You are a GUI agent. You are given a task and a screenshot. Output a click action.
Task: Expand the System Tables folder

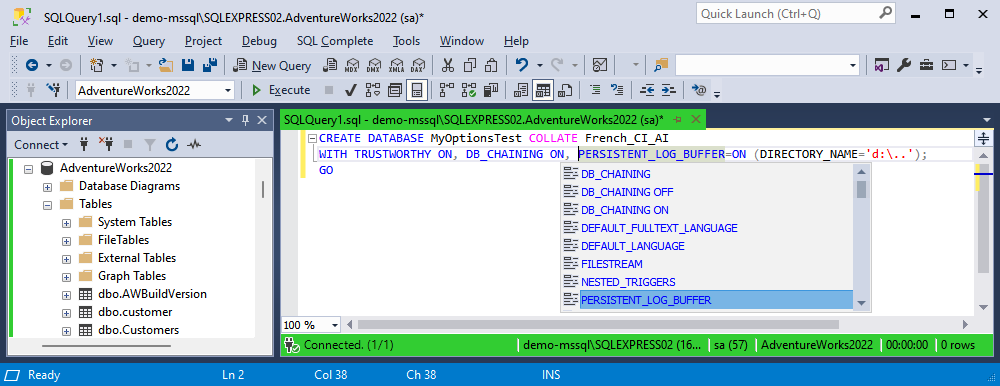point(66,223)
